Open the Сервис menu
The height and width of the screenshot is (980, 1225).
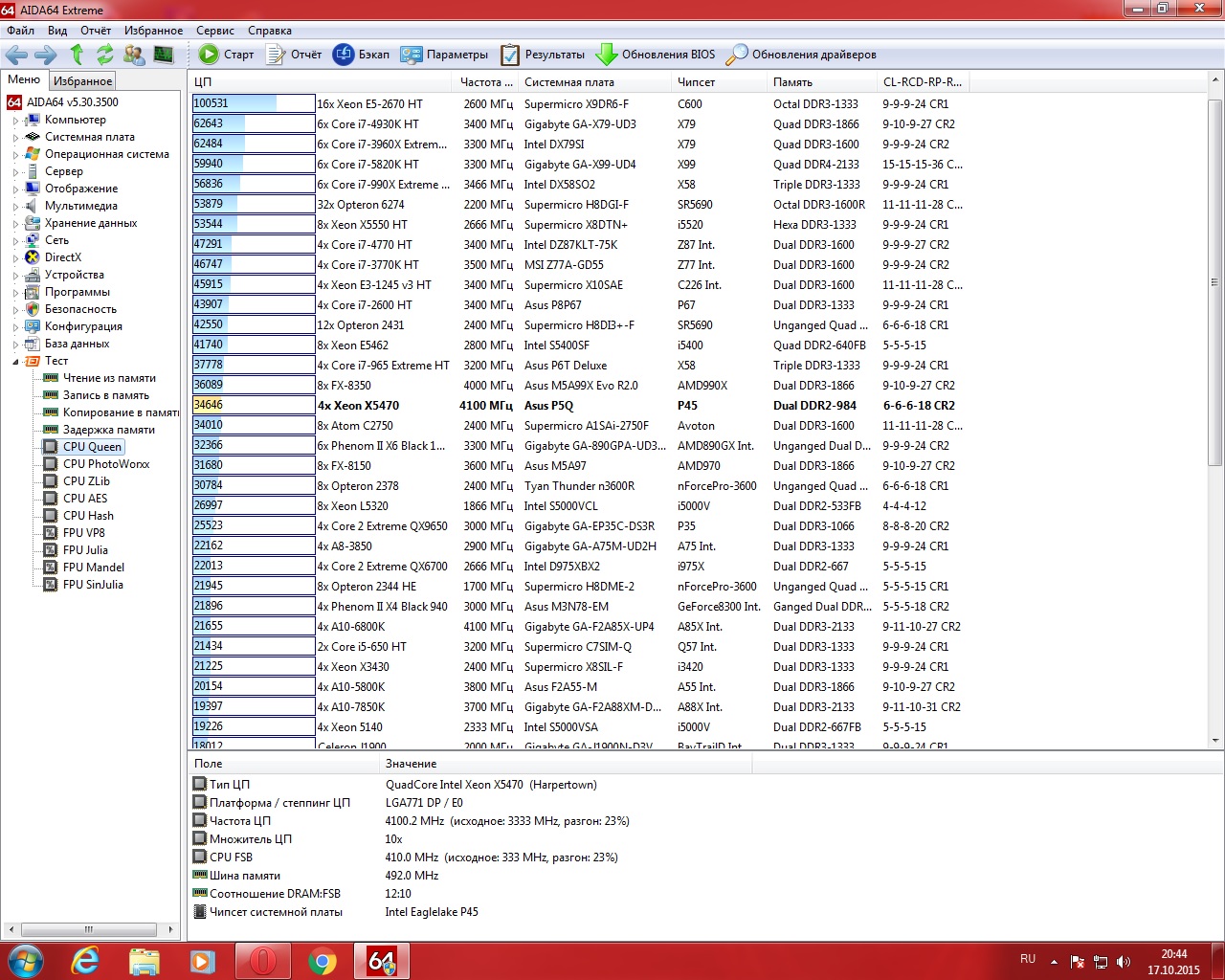(x=215, y=31)
